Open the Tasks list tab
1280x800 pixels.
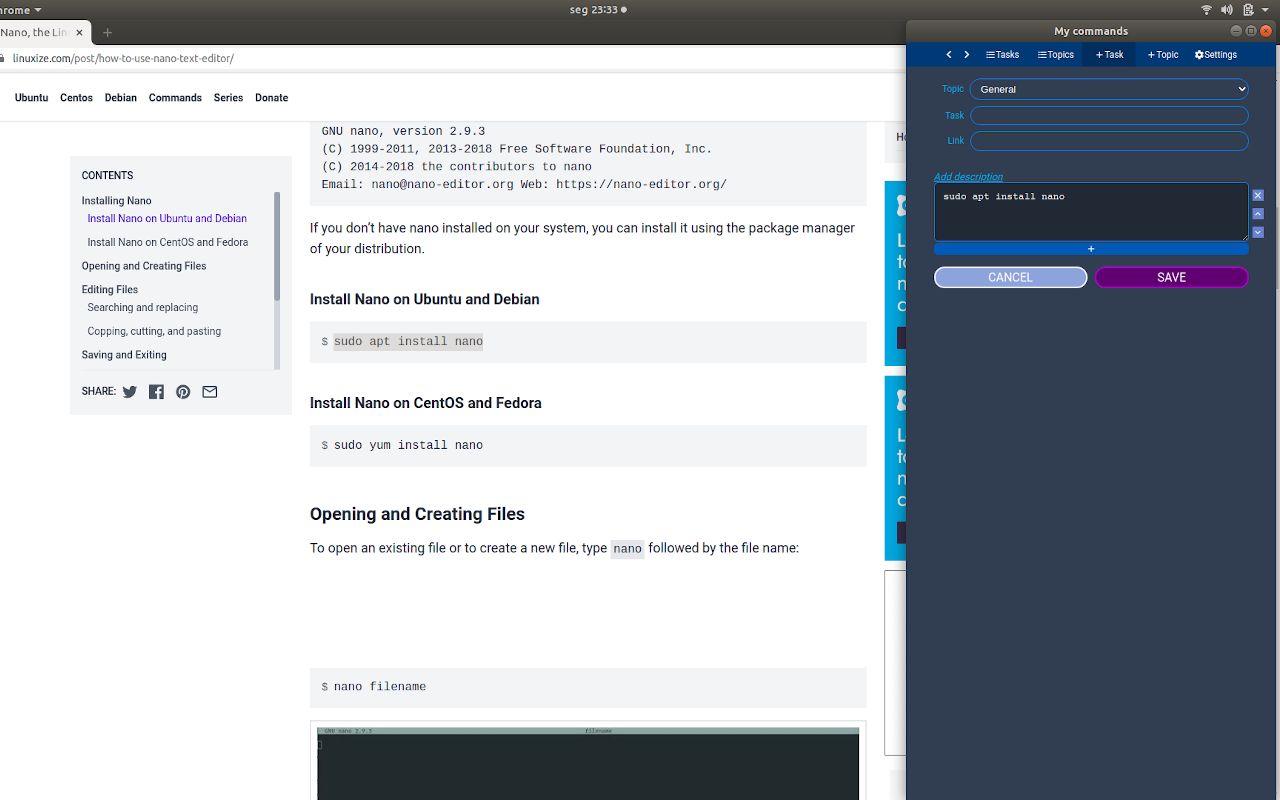coord(1002,55)
